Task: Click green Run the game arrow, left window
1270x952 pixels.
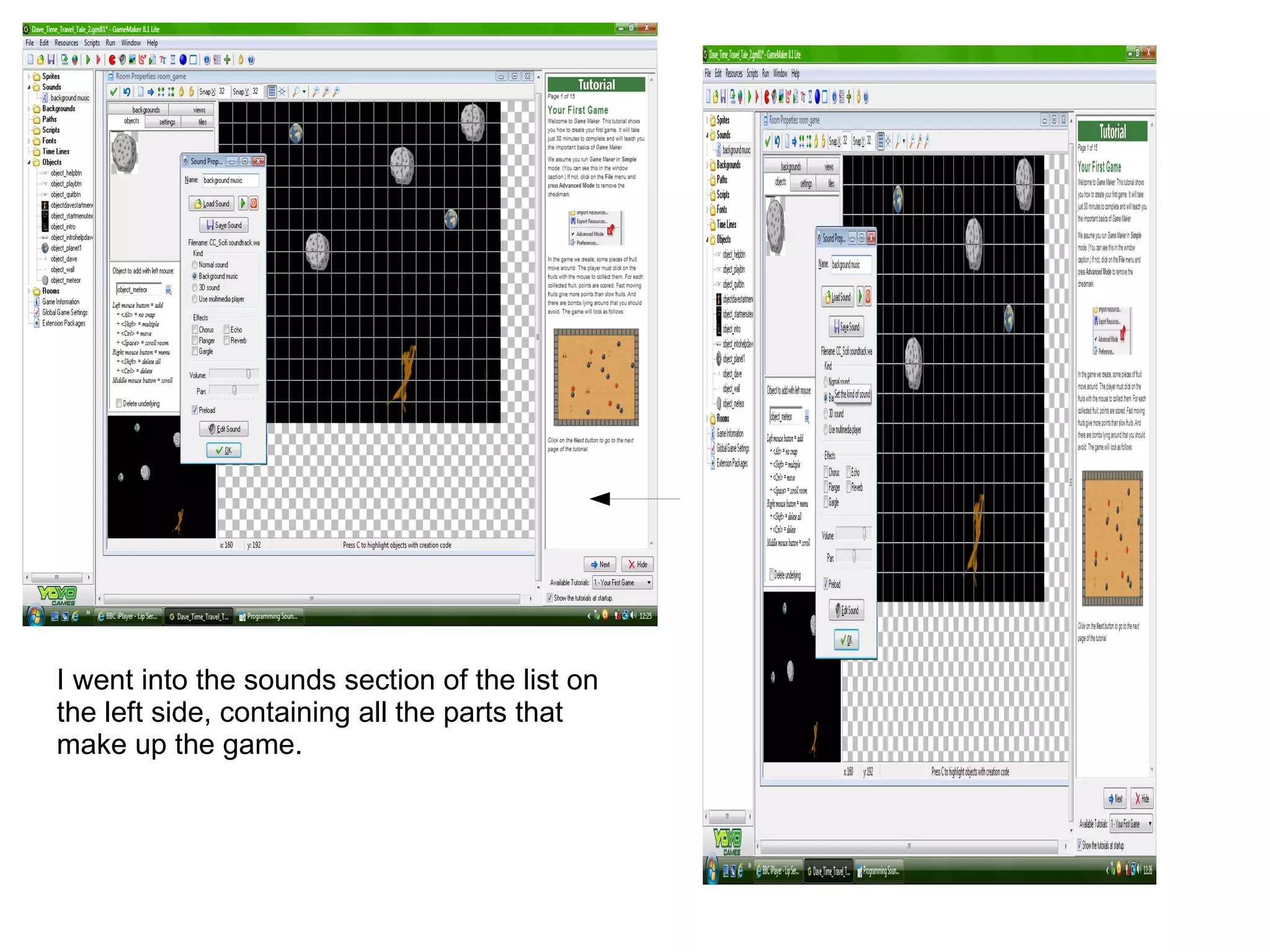Action: coord(88,60)
